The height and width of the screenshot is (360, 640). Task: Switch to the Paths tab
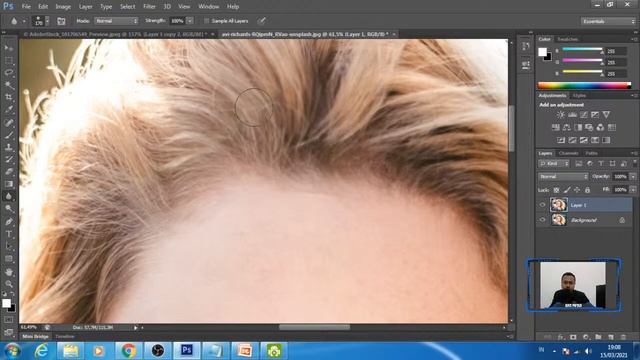pos(591,153)
